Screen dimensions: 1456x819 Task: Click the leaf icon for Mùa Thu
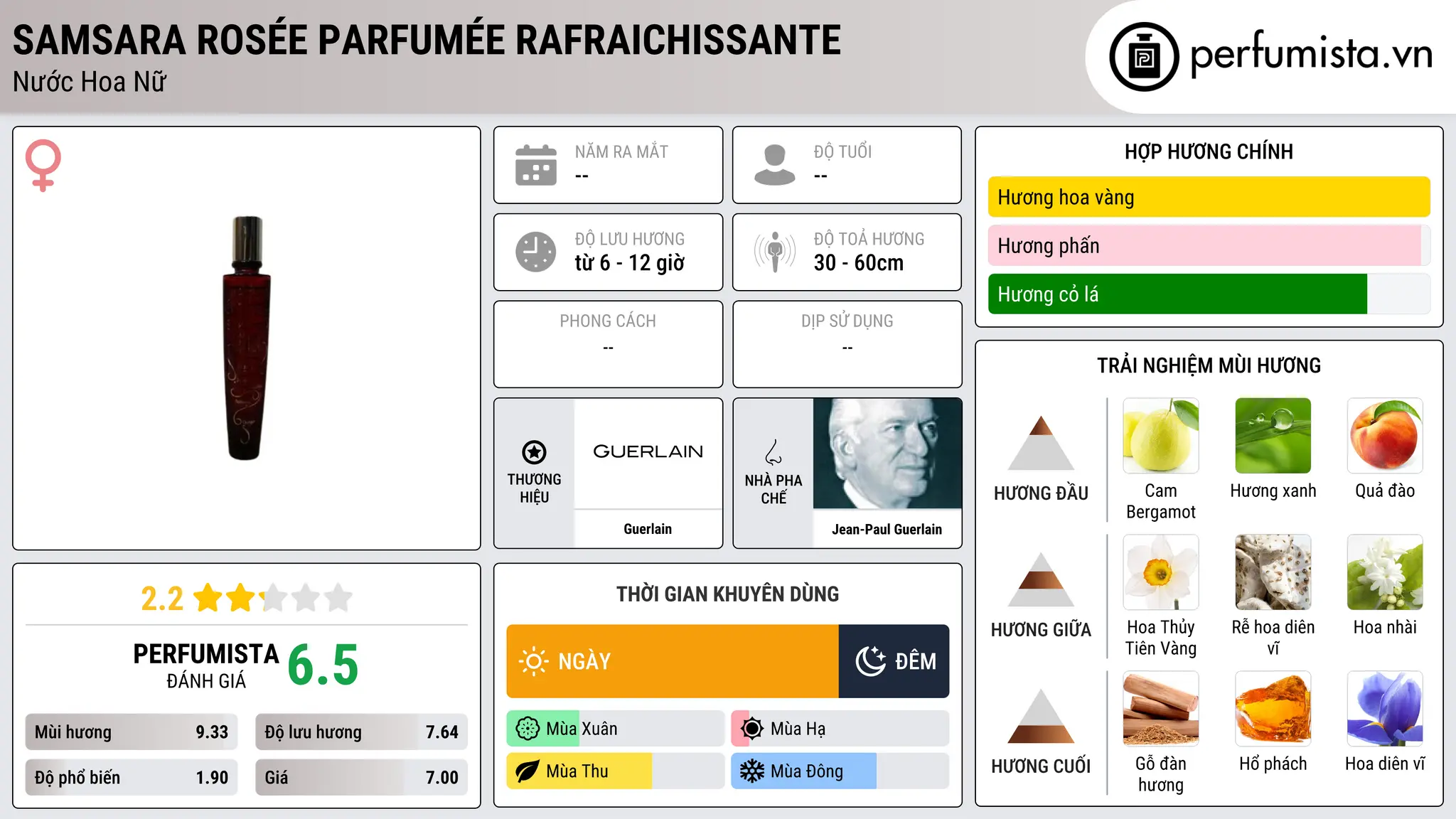528,771
